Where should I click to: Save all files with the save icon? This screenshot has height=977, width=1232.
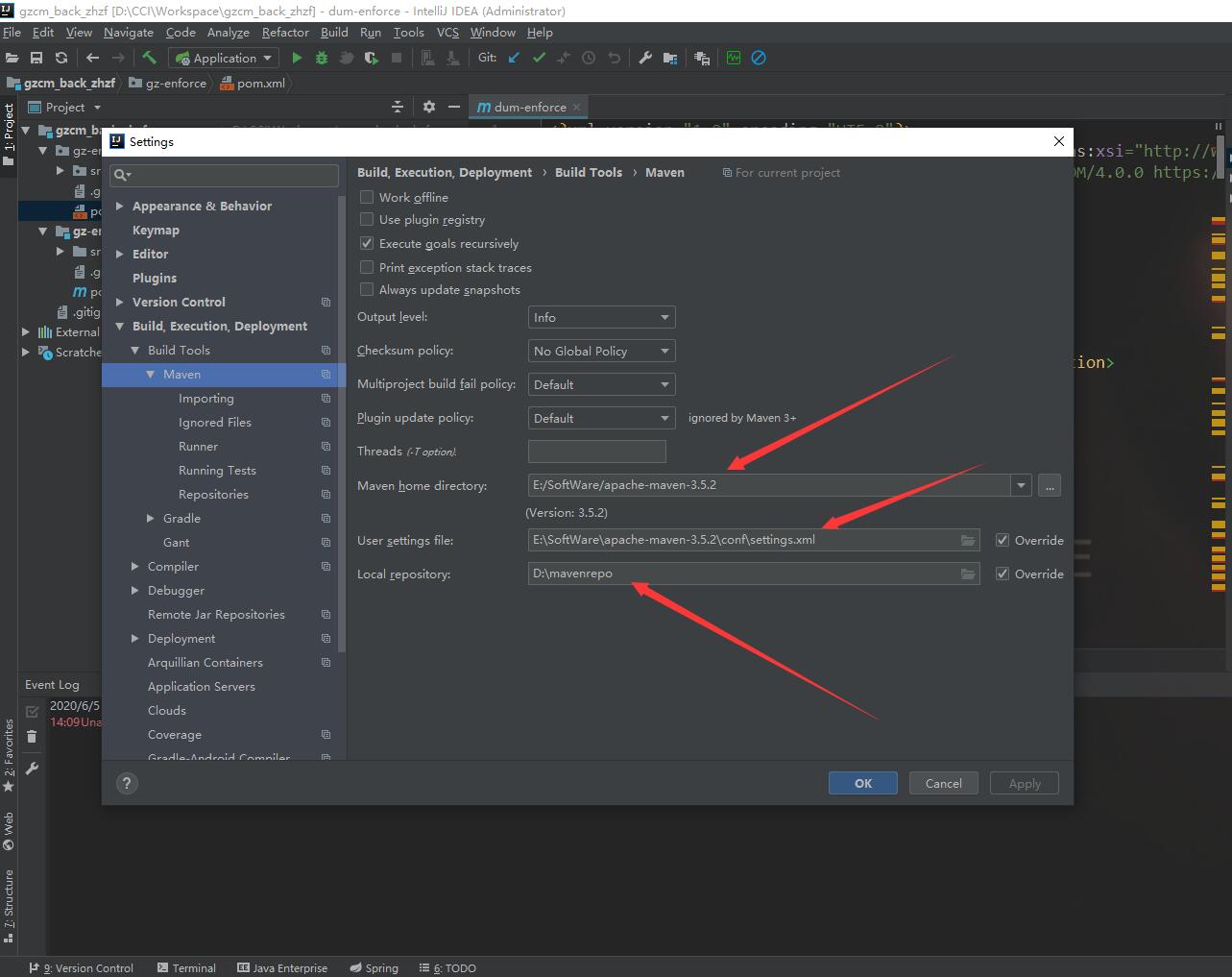pos(36,58)
